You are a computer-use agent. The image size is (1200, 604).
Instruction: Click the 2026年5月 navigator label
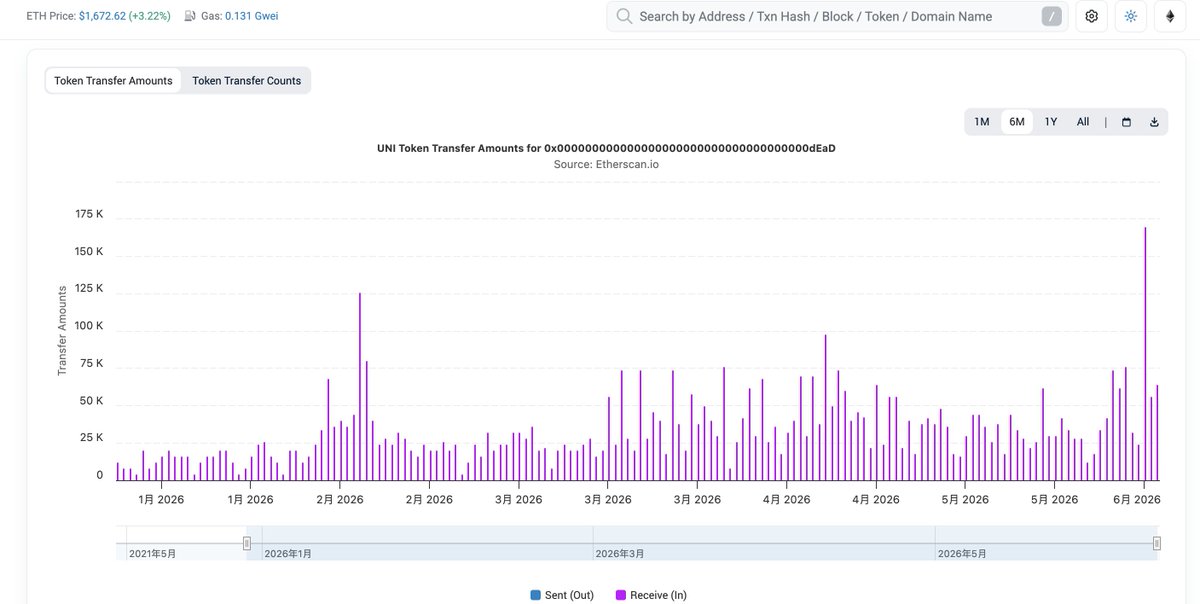(960, 553)
